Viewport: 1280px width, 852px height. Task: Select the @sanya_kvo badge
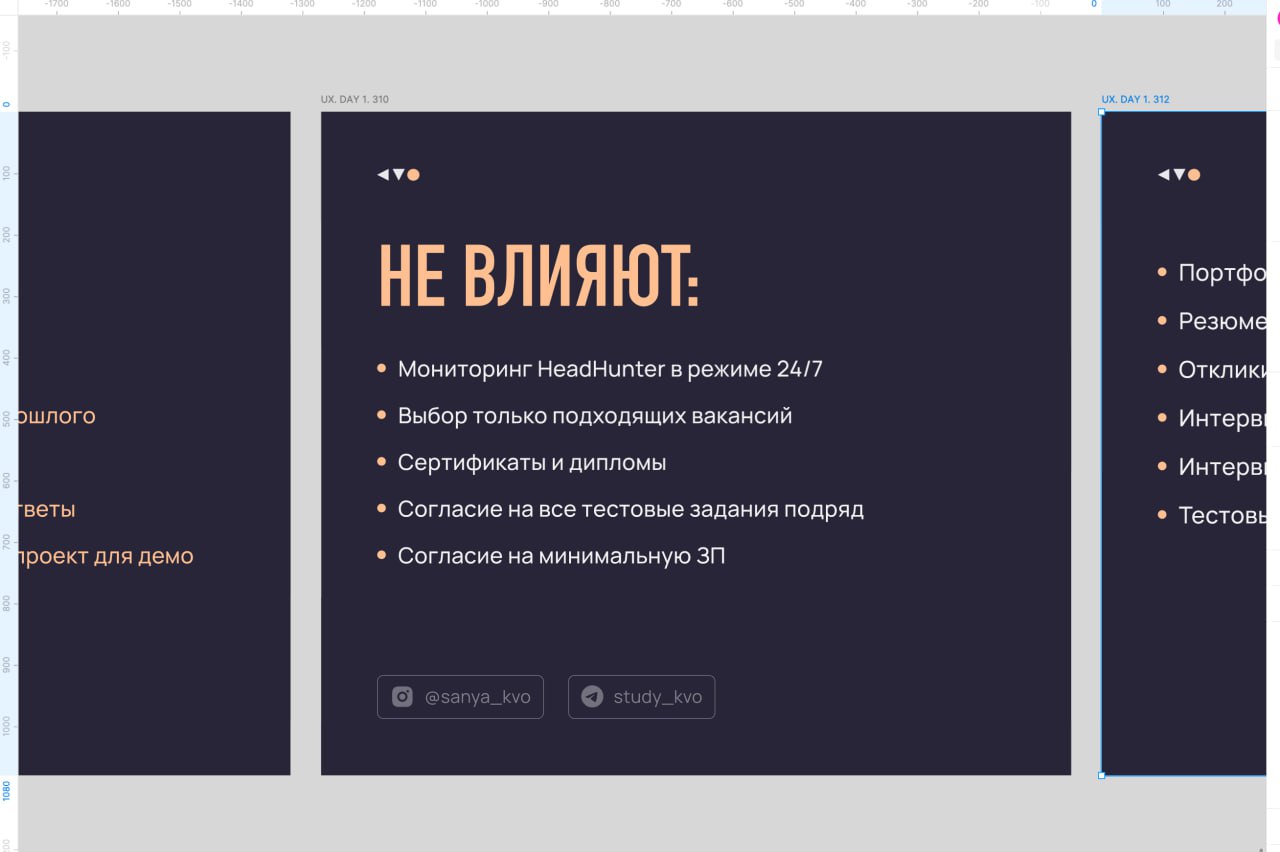tap(460, 697)
